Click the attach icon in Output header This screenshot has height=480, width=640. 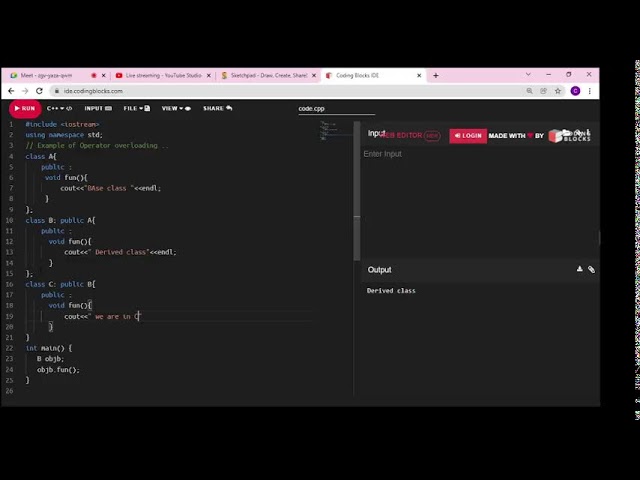591,269
